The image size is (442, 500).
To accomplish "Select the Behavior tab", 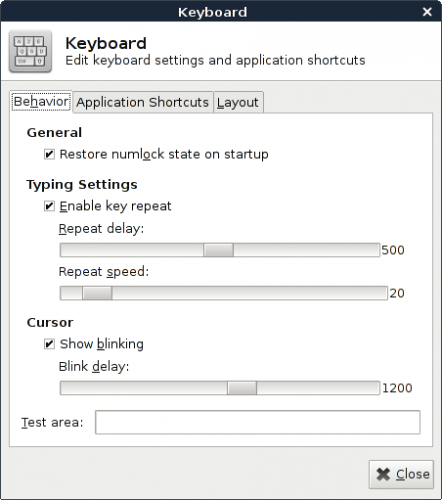I will (41, 102).
